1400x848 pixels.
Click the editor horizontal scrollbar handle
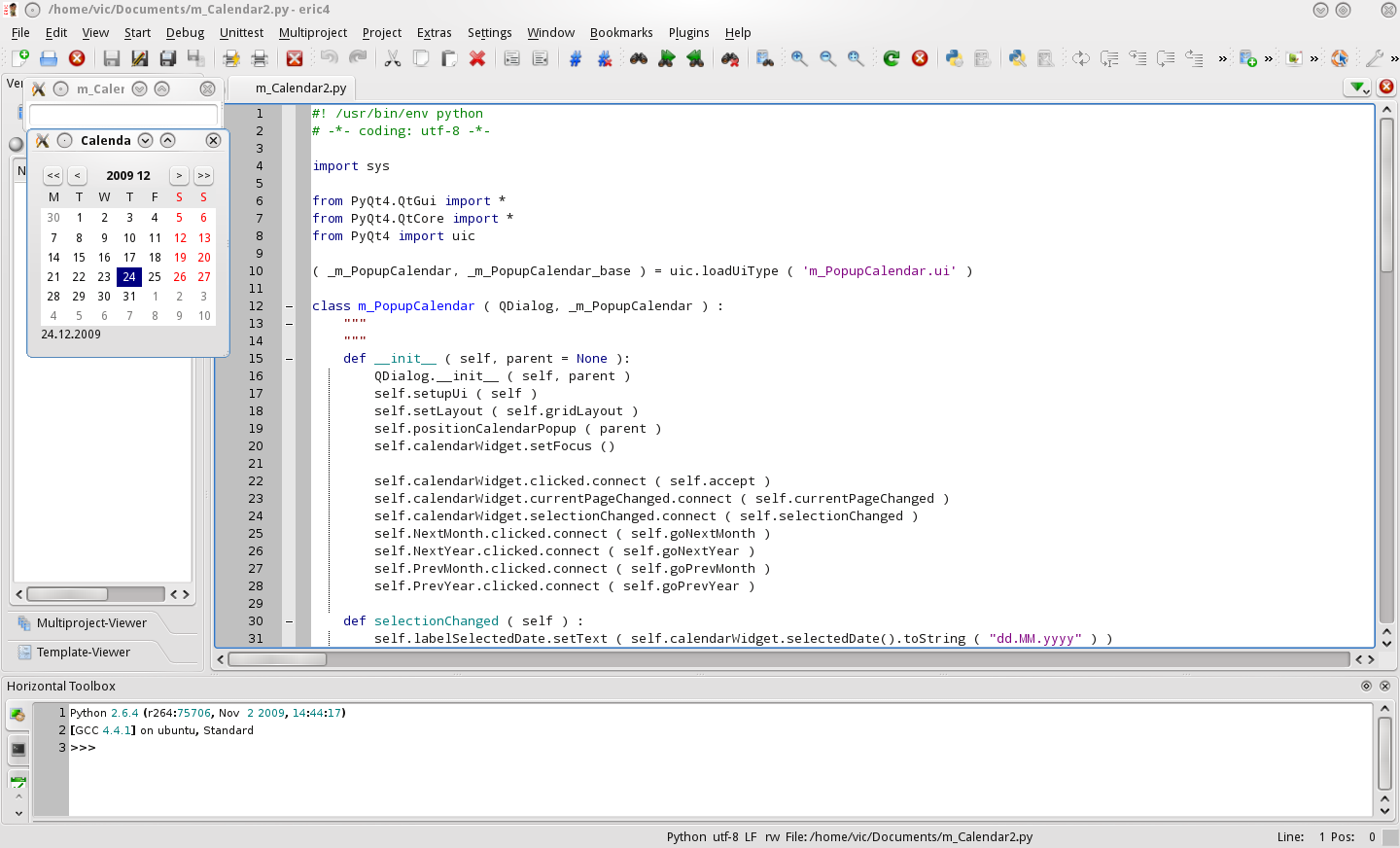pos(277,659)
